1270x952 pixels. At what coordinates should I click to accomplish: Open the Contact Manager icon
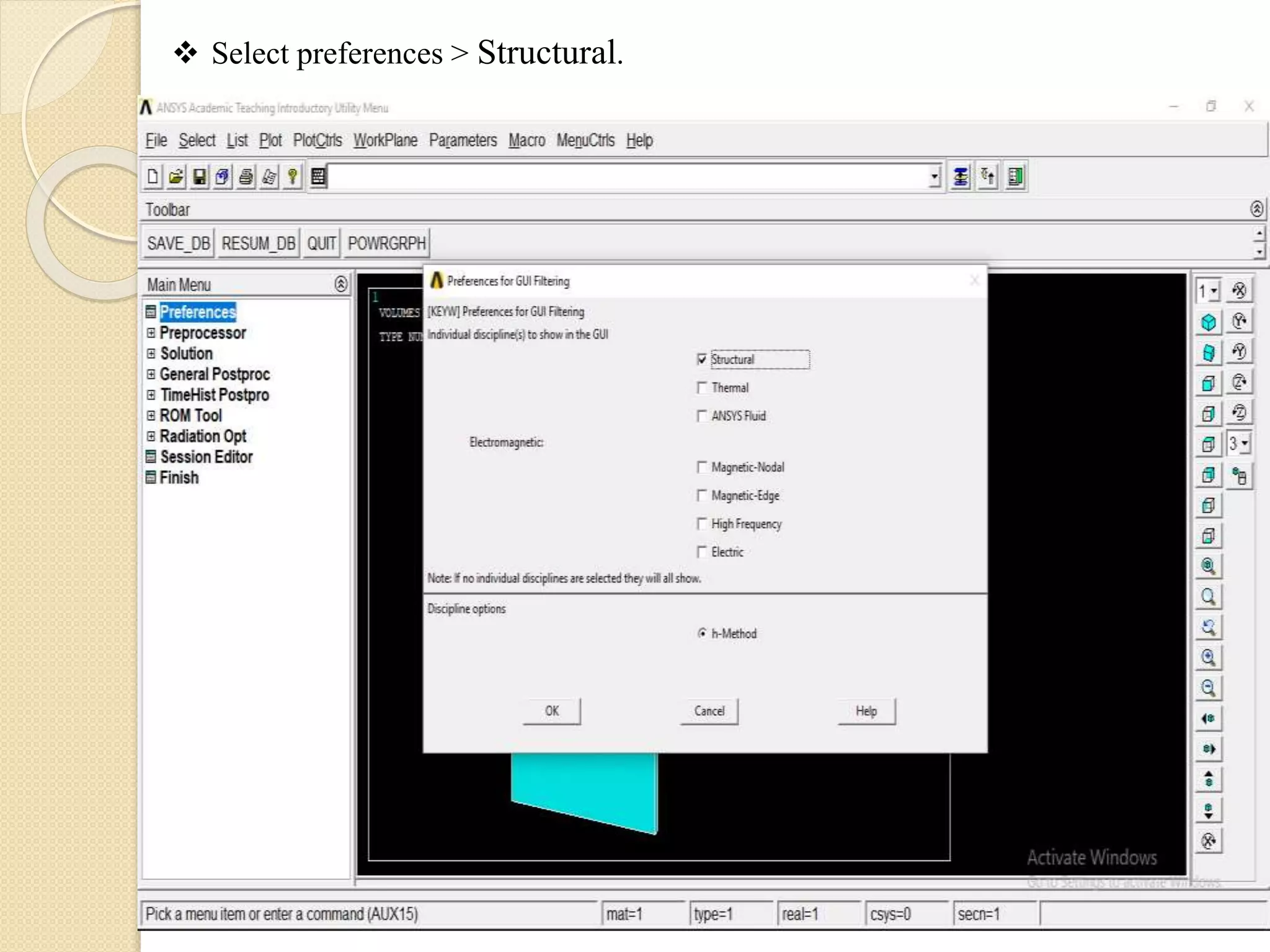tap(1016, 177)
